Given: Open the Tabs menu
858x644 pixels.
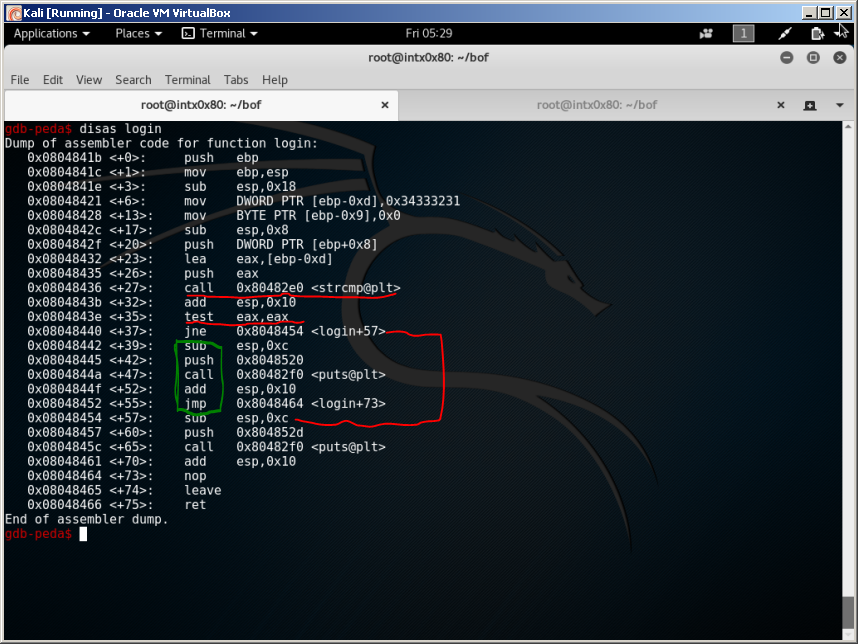Looking at the screenshot, I should tap(236, 80).
